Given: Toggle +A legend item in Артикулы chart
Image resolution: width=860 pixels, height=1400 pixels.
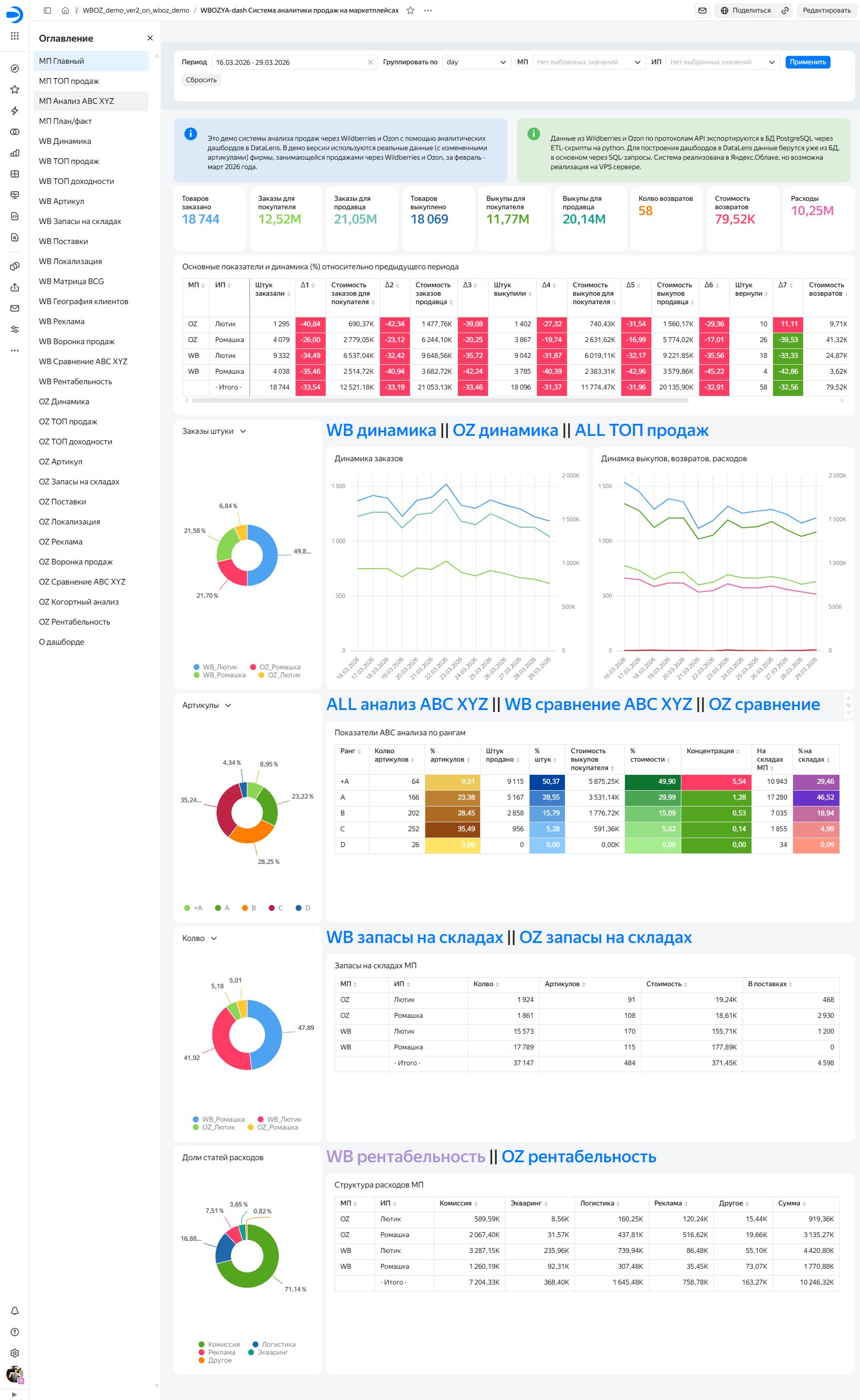Looking at the screenshot, I should [x=193, y=908].
